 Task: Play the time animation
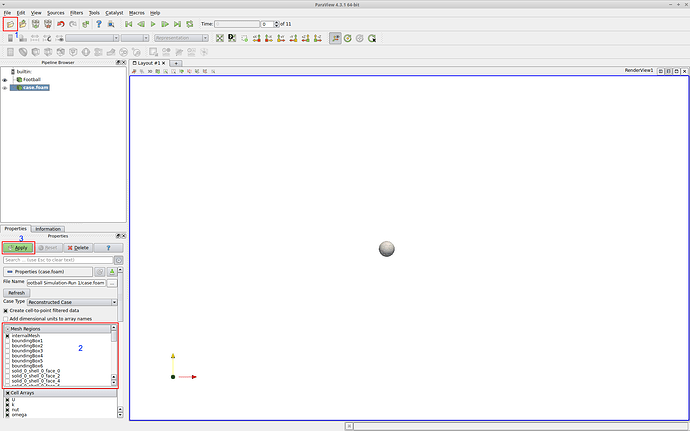coord(153,24)
